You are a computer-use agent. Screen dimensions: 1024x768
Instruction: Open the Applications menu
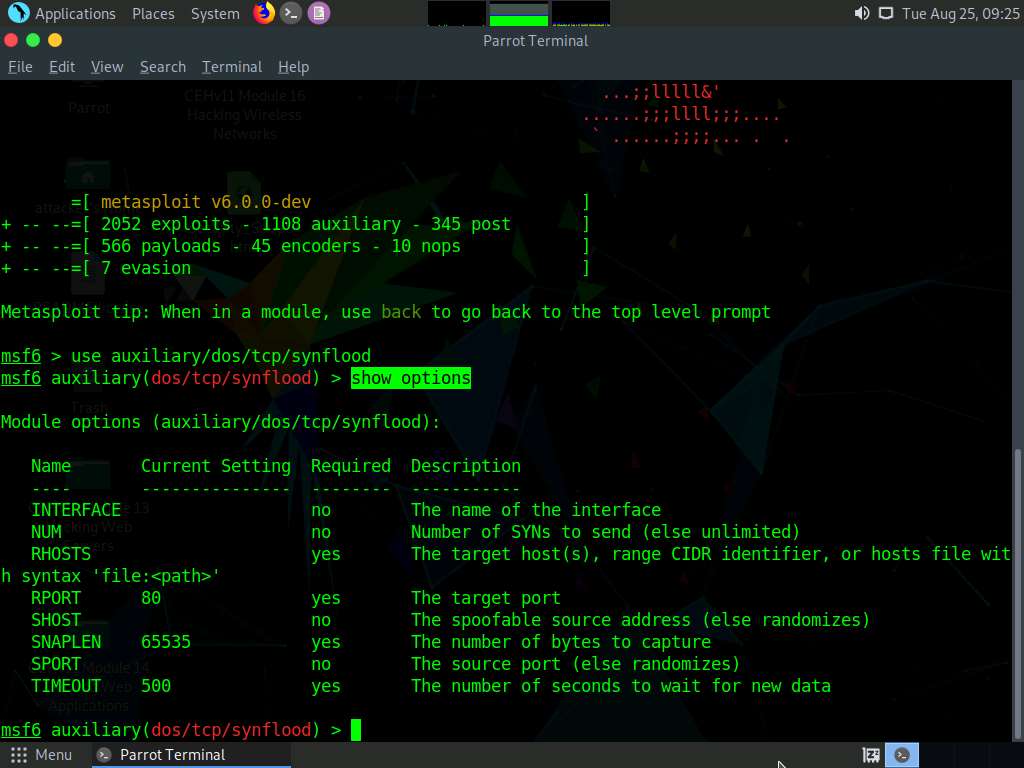[x=75, y=14]
